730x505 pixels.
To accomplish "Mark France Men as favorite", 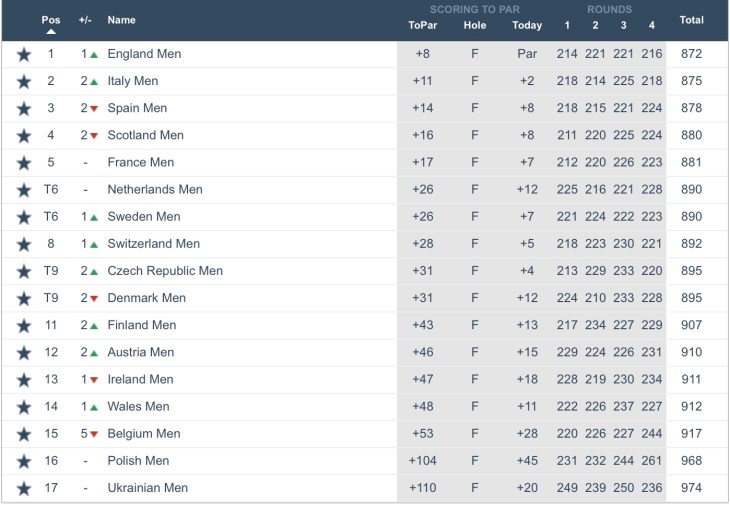I will point(24,162).
